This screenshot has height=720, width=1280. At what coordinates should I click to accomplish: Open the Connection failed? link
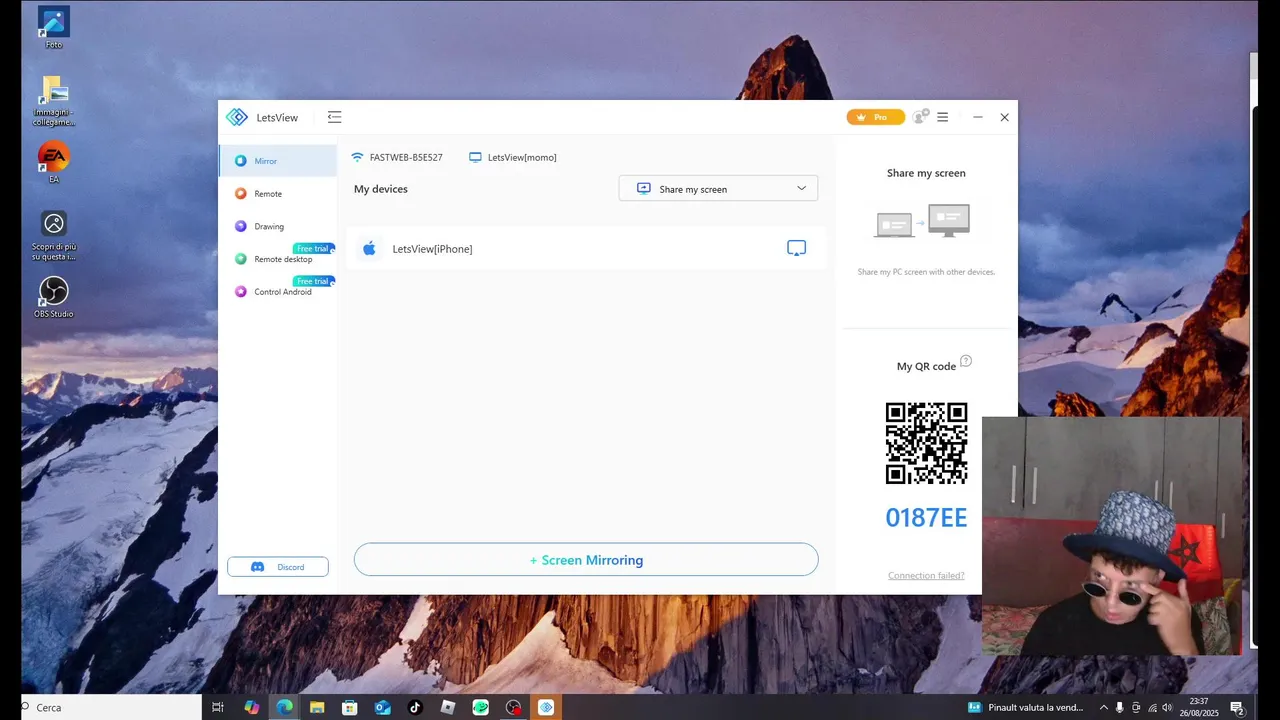coord(926,576)
